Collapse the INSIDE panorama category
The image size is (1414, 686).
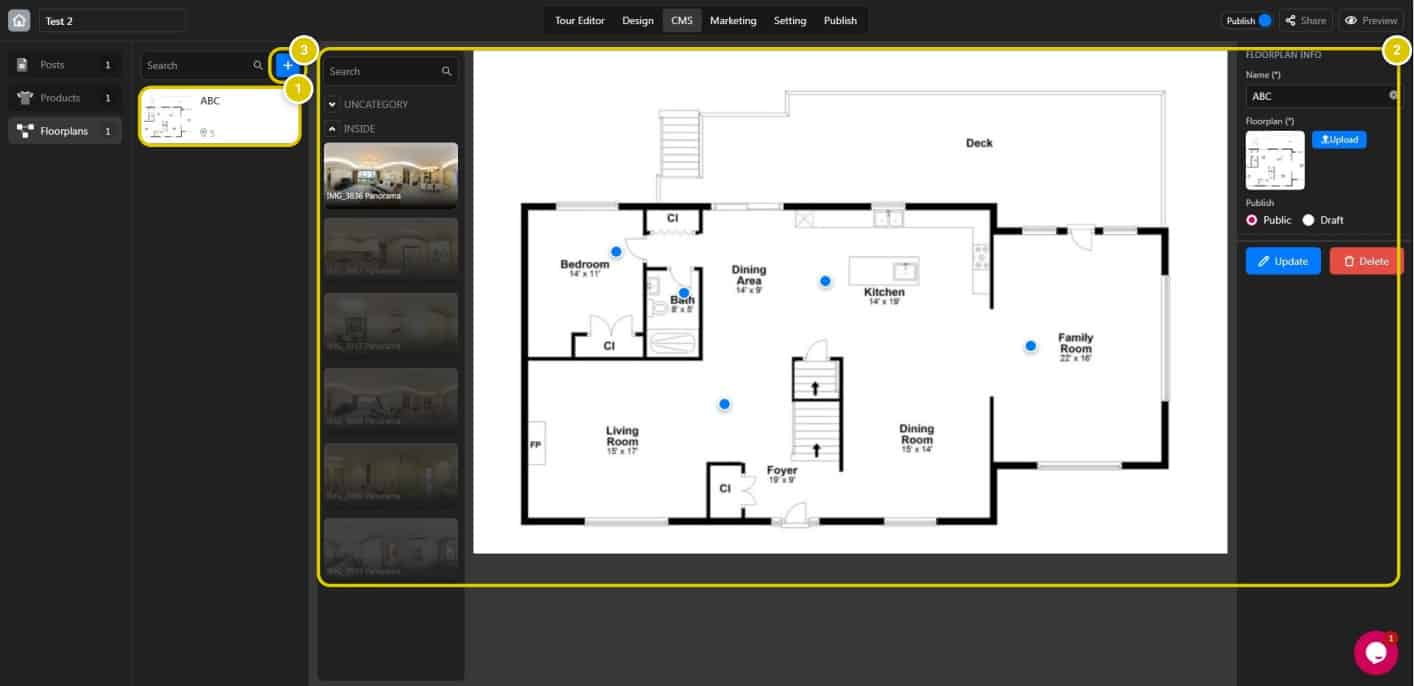331,128
